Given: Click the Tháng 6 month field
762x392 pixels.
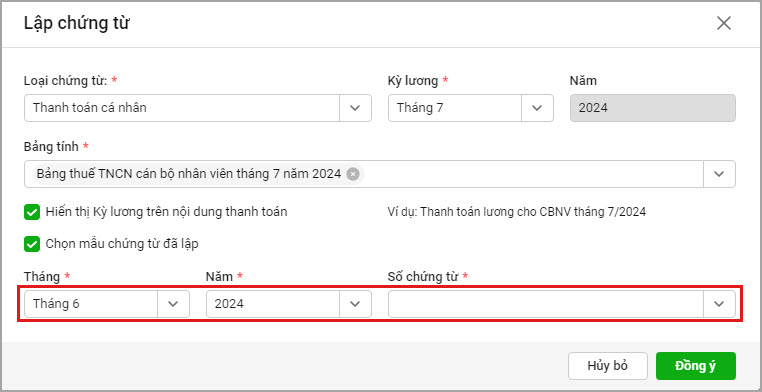Looking at the screenshot, I should point(91,304).
